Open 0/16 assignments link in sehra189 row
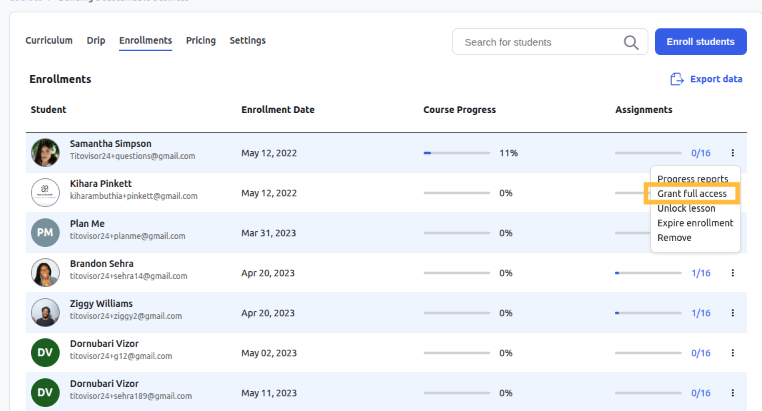Viewport: 762px width, 411px height. pos(701,393)
